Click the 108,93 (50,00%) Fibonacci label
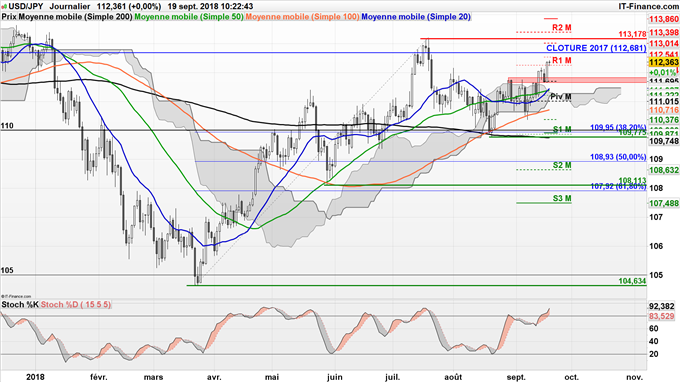Screen dimensions: 680x382 coord(618,157)
